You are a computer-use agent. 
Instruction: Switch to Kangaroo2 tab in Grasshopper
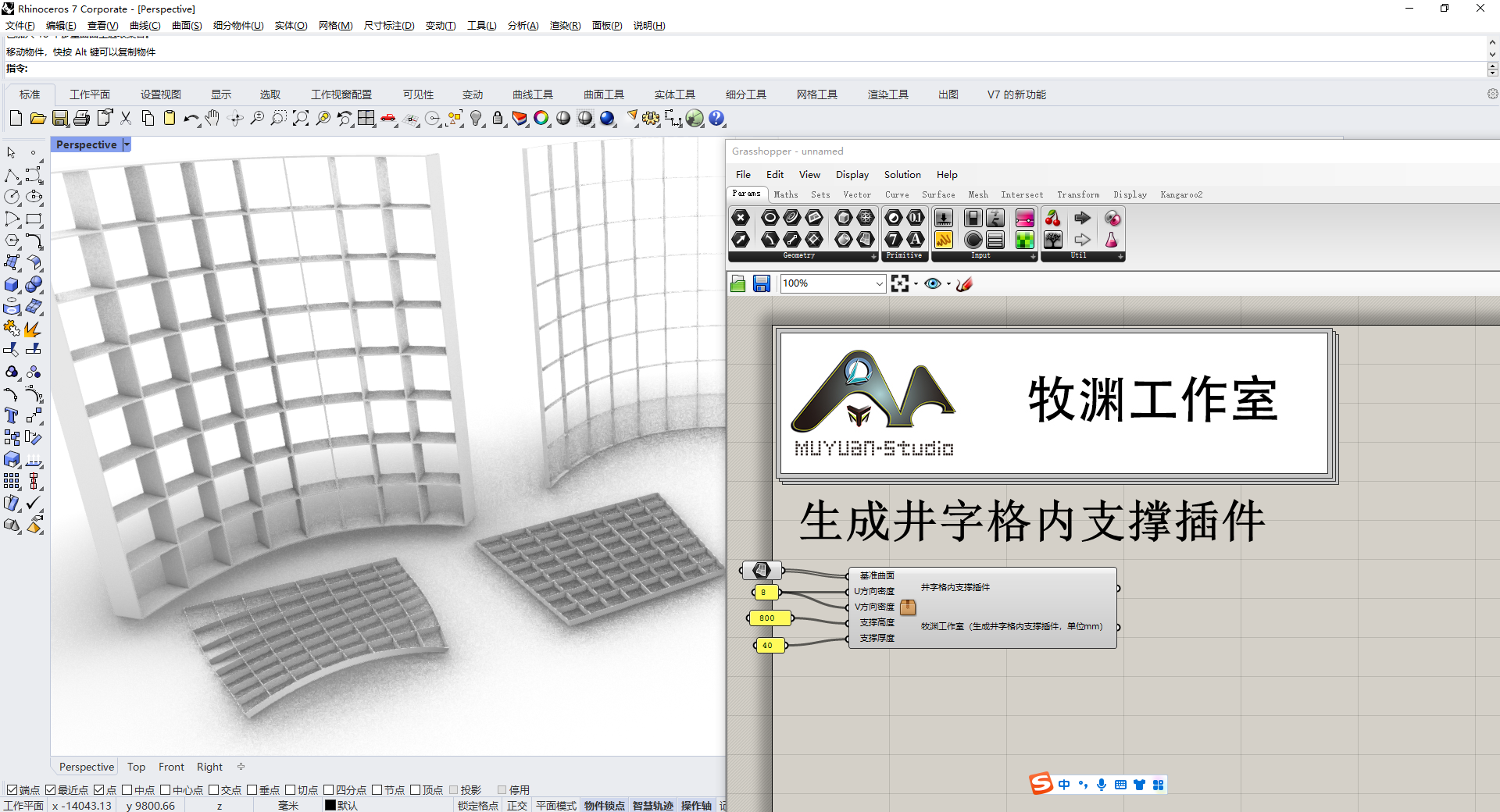coord(1181,194)
